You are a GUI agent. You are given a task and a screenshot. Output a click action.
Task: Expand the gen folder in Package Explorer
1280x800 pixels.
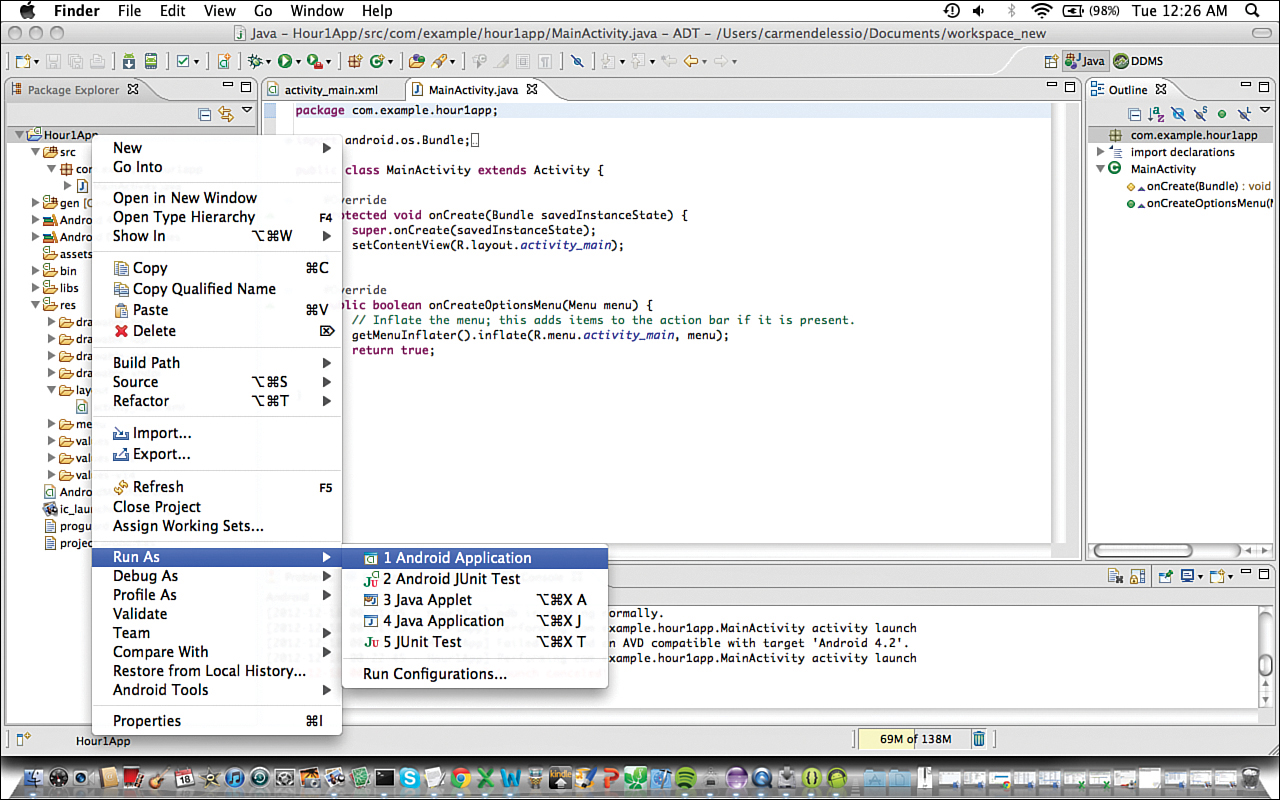tap(36, 203)
